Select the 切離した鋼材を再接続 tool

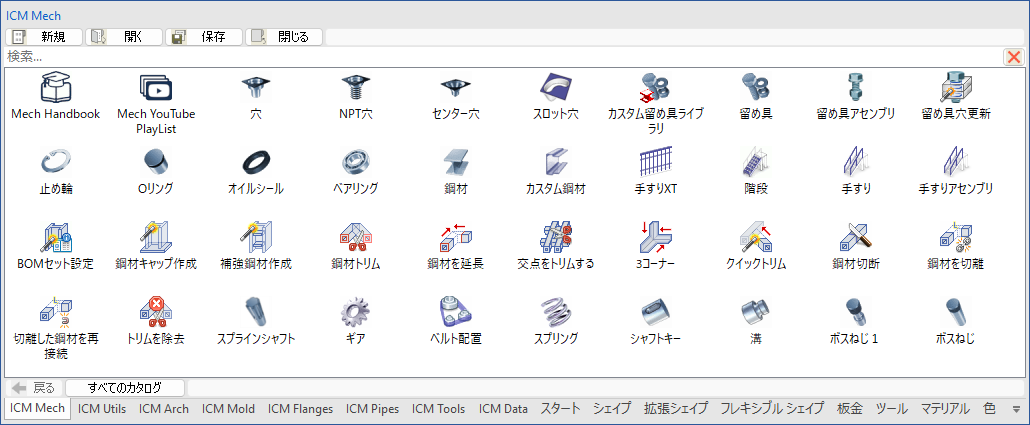pyautogui.click(x=56, y=312)
